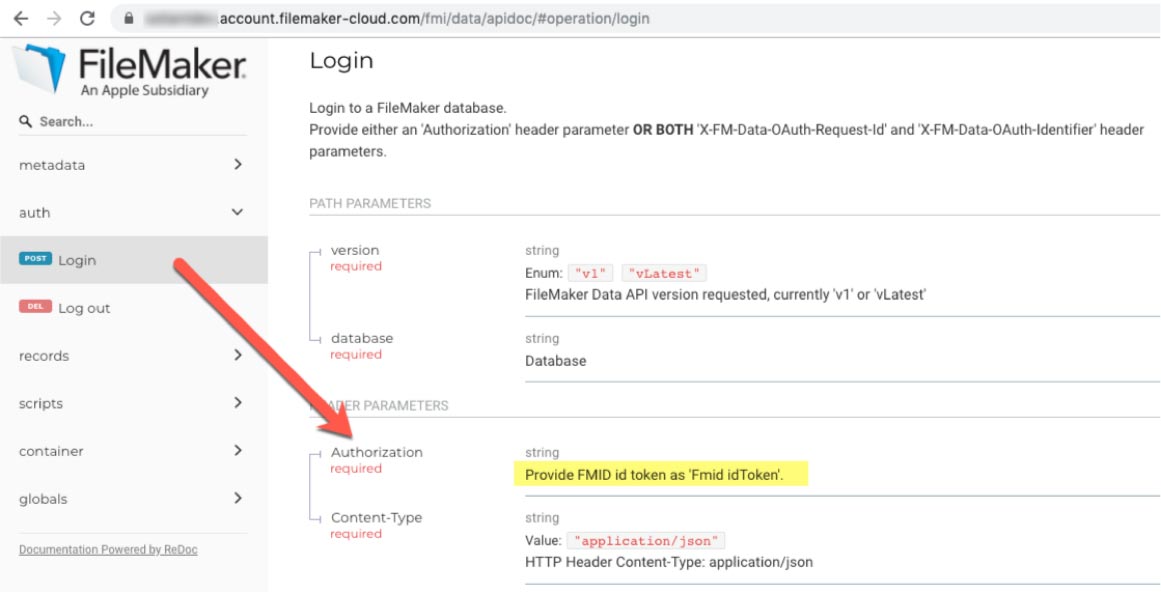Open the Log out operation
1161x592 pixels.
[x=133, y=308]
